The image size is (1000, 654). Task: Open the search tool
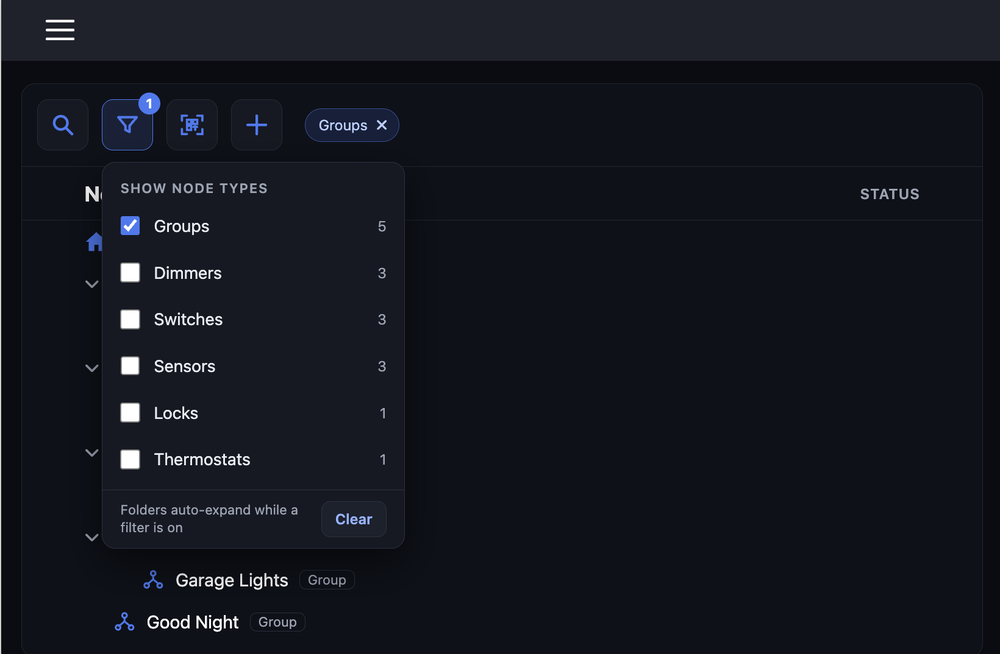62,125
